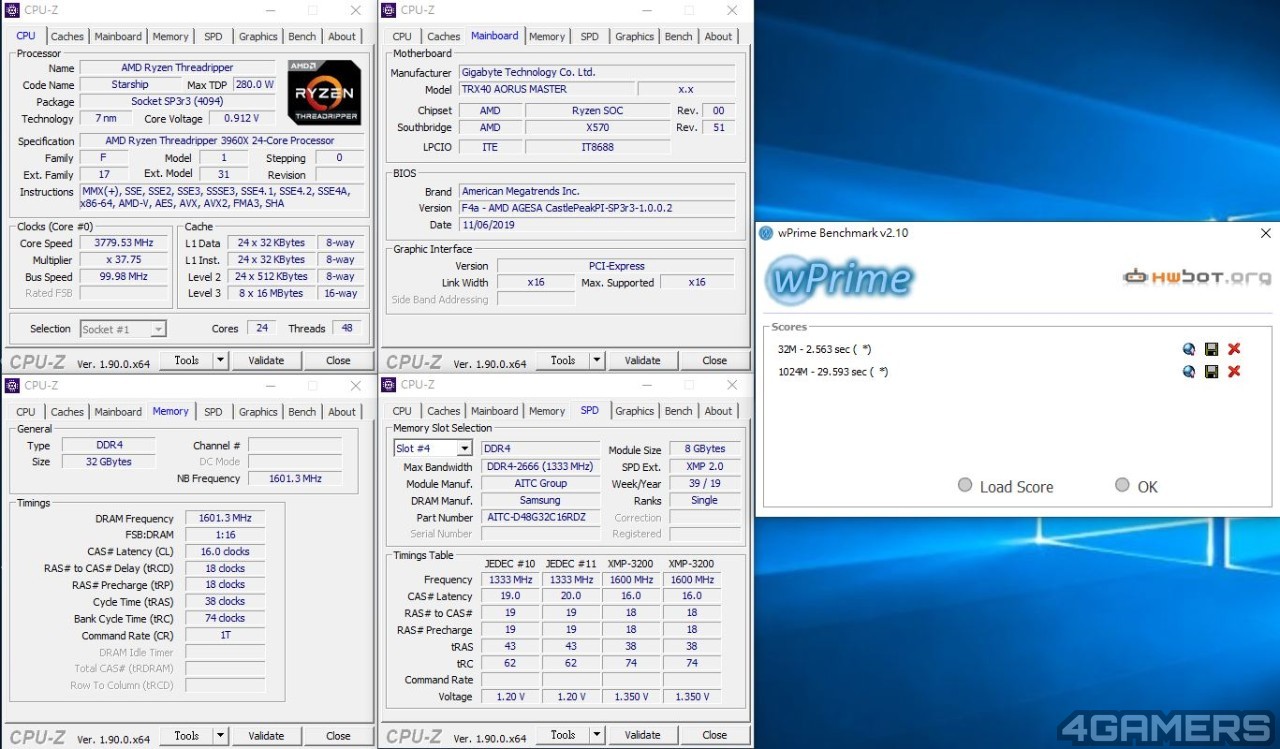The width and height of the screenshot is (1280, 749).
Task: Click the 1024M - 29.593 sec score text
Action: (x=833, y=372)
